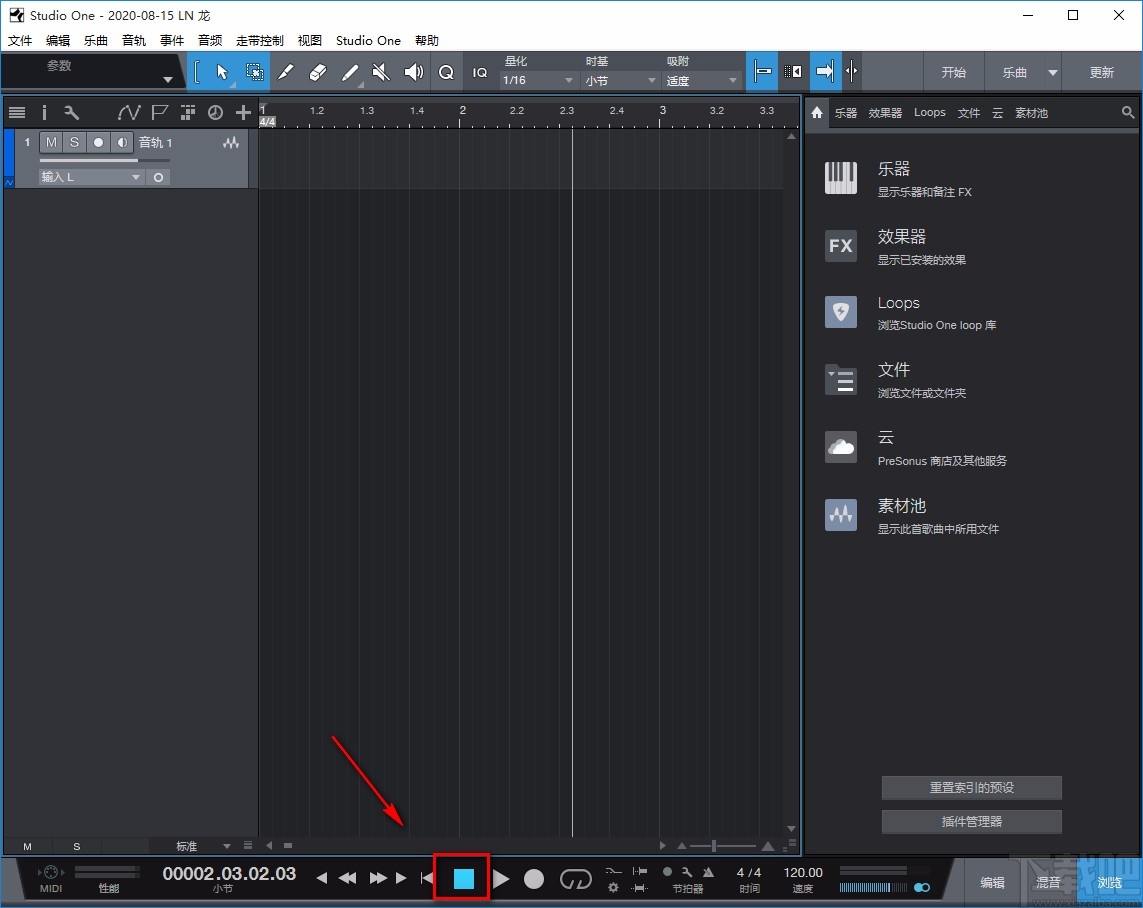1143x908 pixels.
Task: Click the IQ input quantize button
Action: [480, 72]
